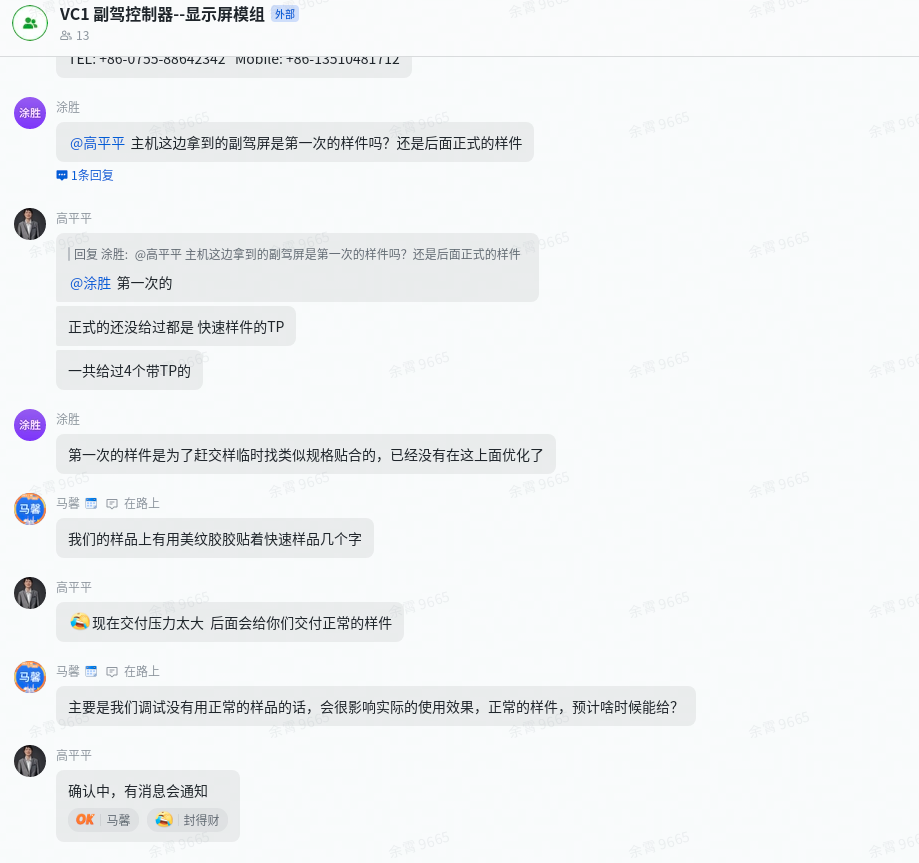Click the calendar icon next to first 马馨
This screenshot has height=863, width=919.
[x=91, y=503]
